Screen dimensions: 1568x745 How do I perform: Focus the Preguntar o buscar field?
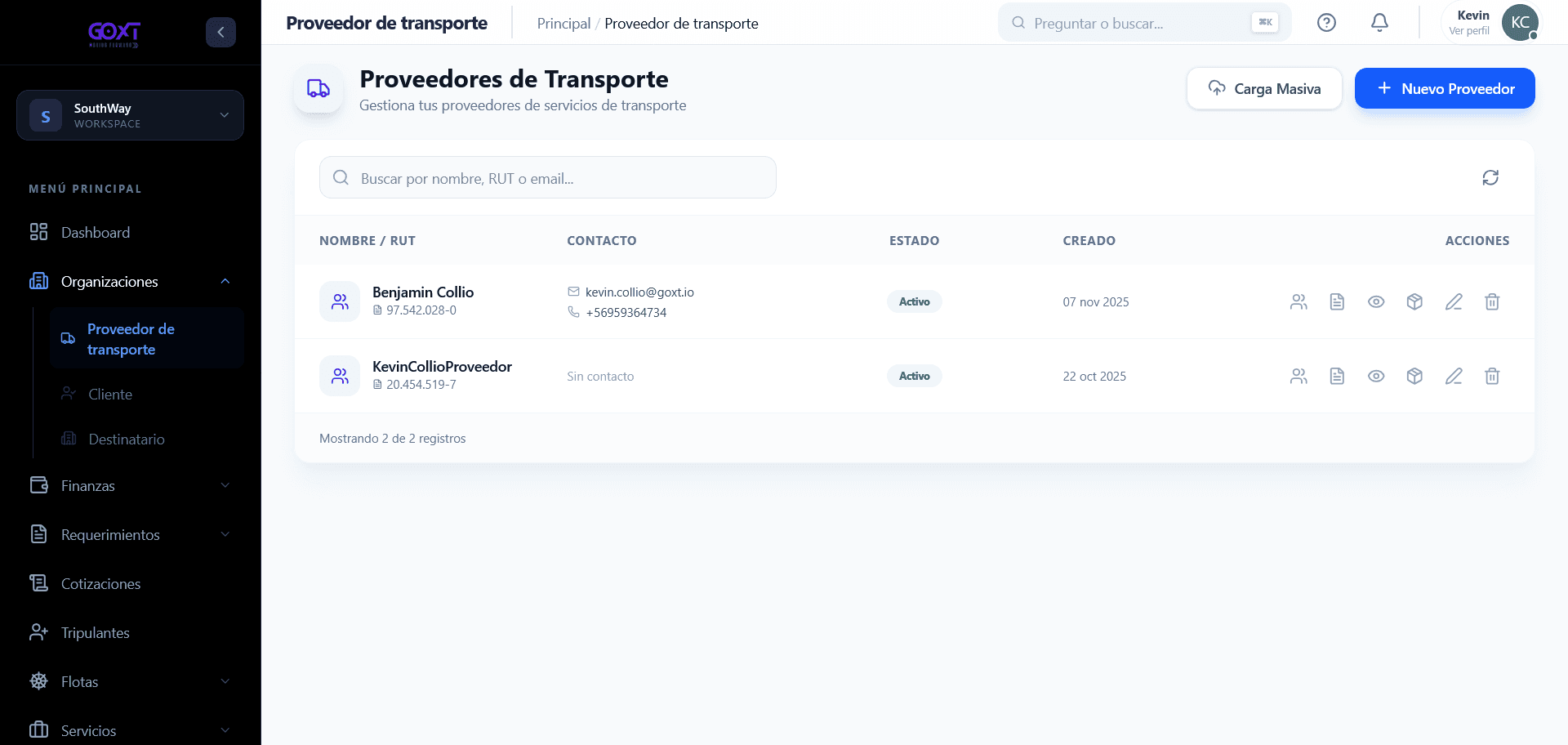click(x=1144, y=23)
